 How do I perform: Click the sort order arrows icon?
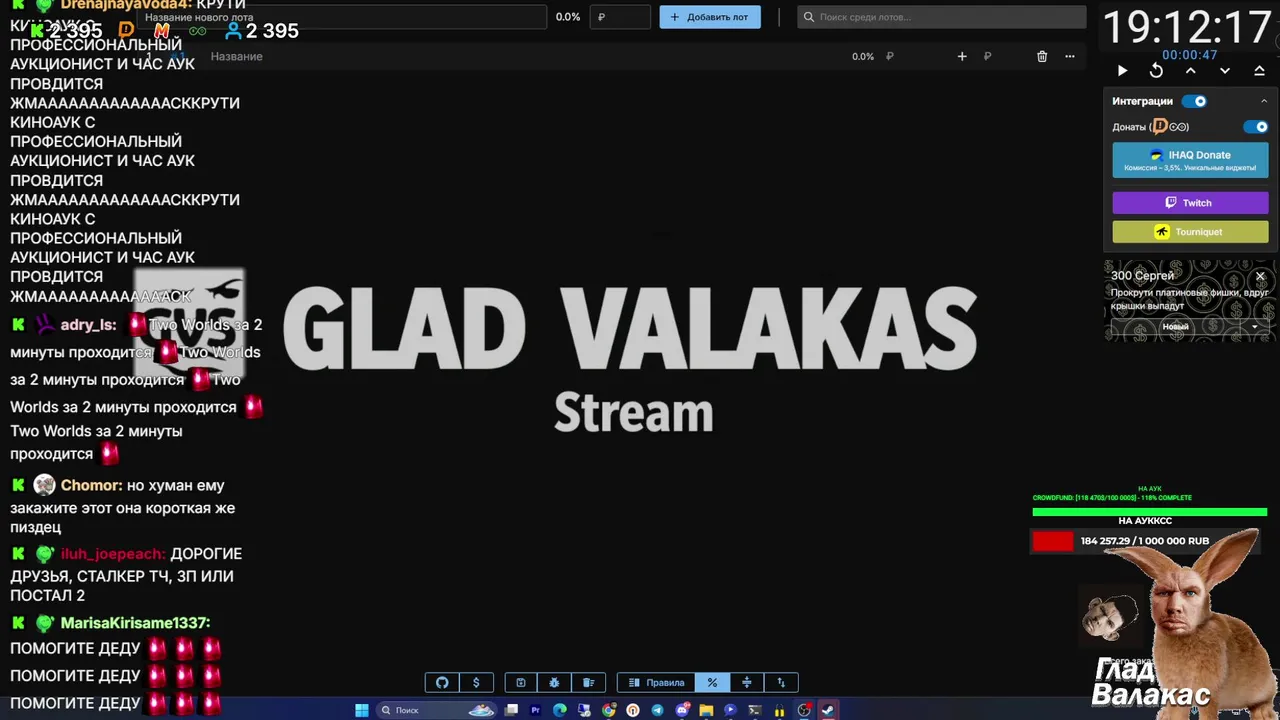pos(781,683)
